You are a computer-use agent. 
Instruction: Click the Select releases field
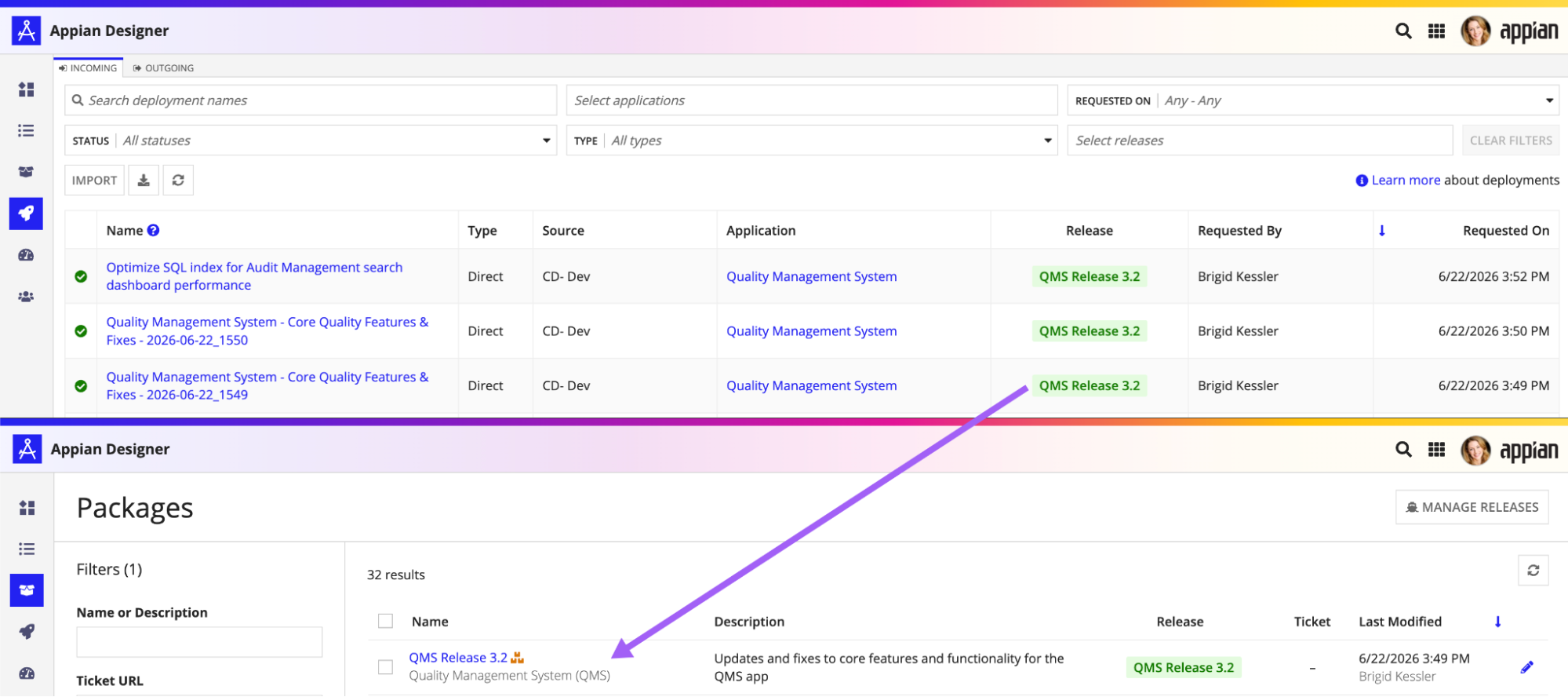[x=1260, y=140]
